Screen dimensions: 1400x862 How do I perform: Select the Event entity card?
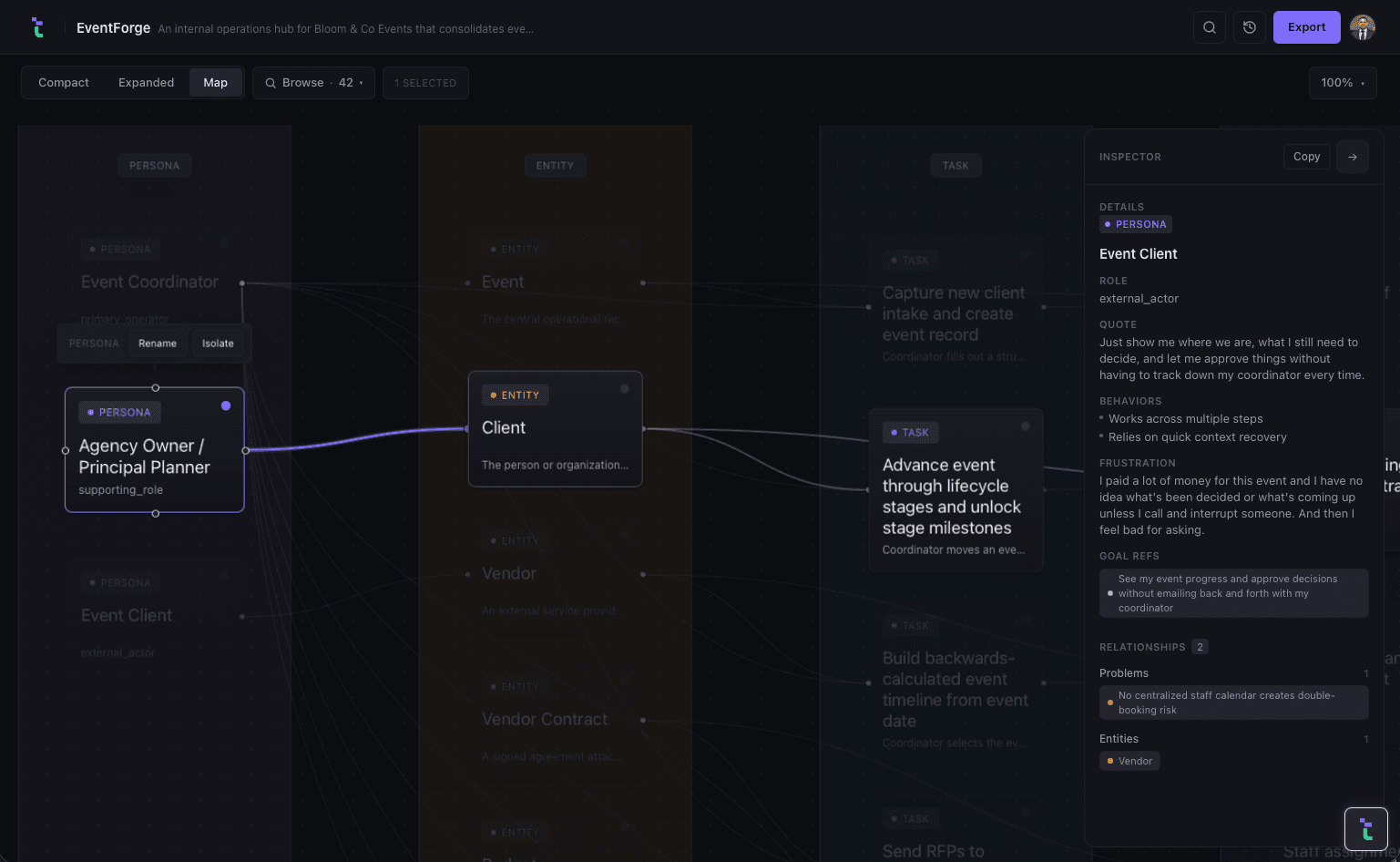[x=556, y=282]
